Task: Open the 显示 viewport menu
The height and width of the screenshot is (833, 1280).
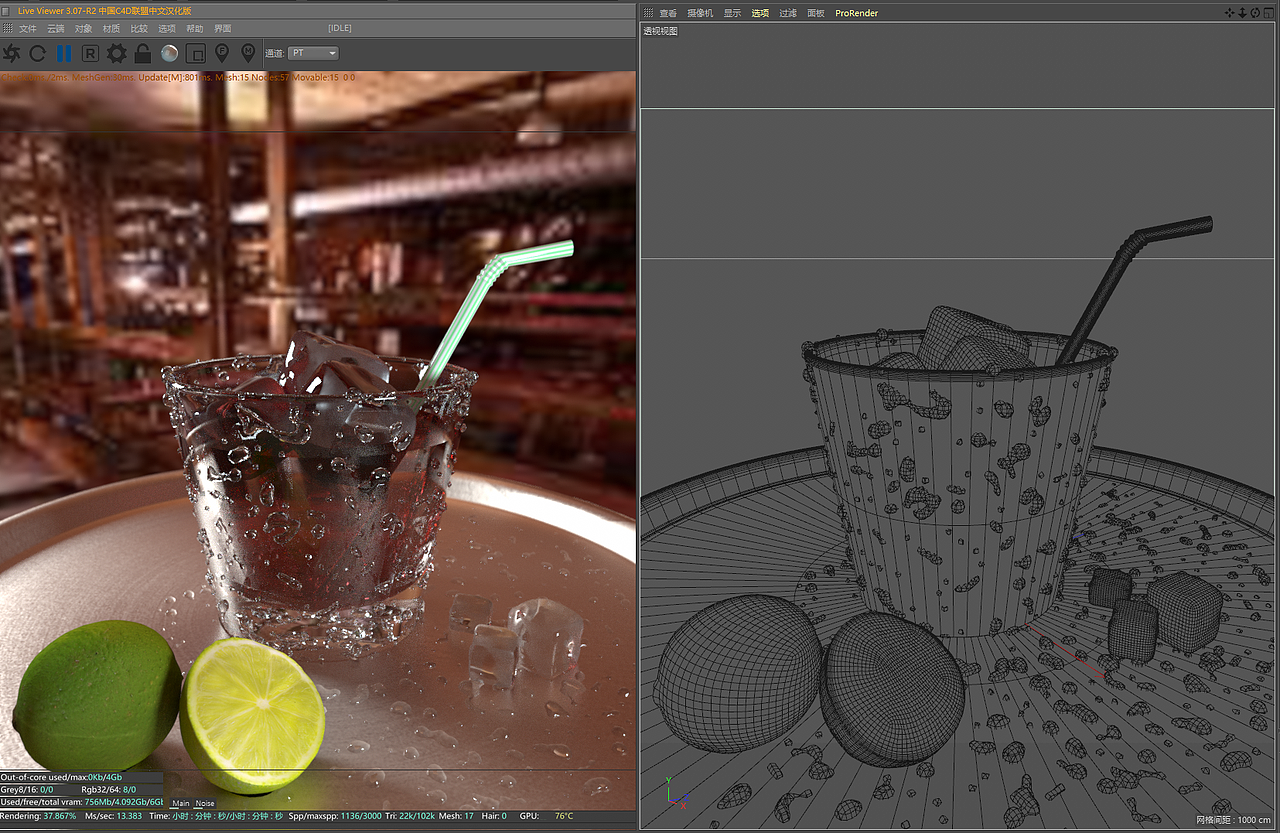Action: [733, 13]
